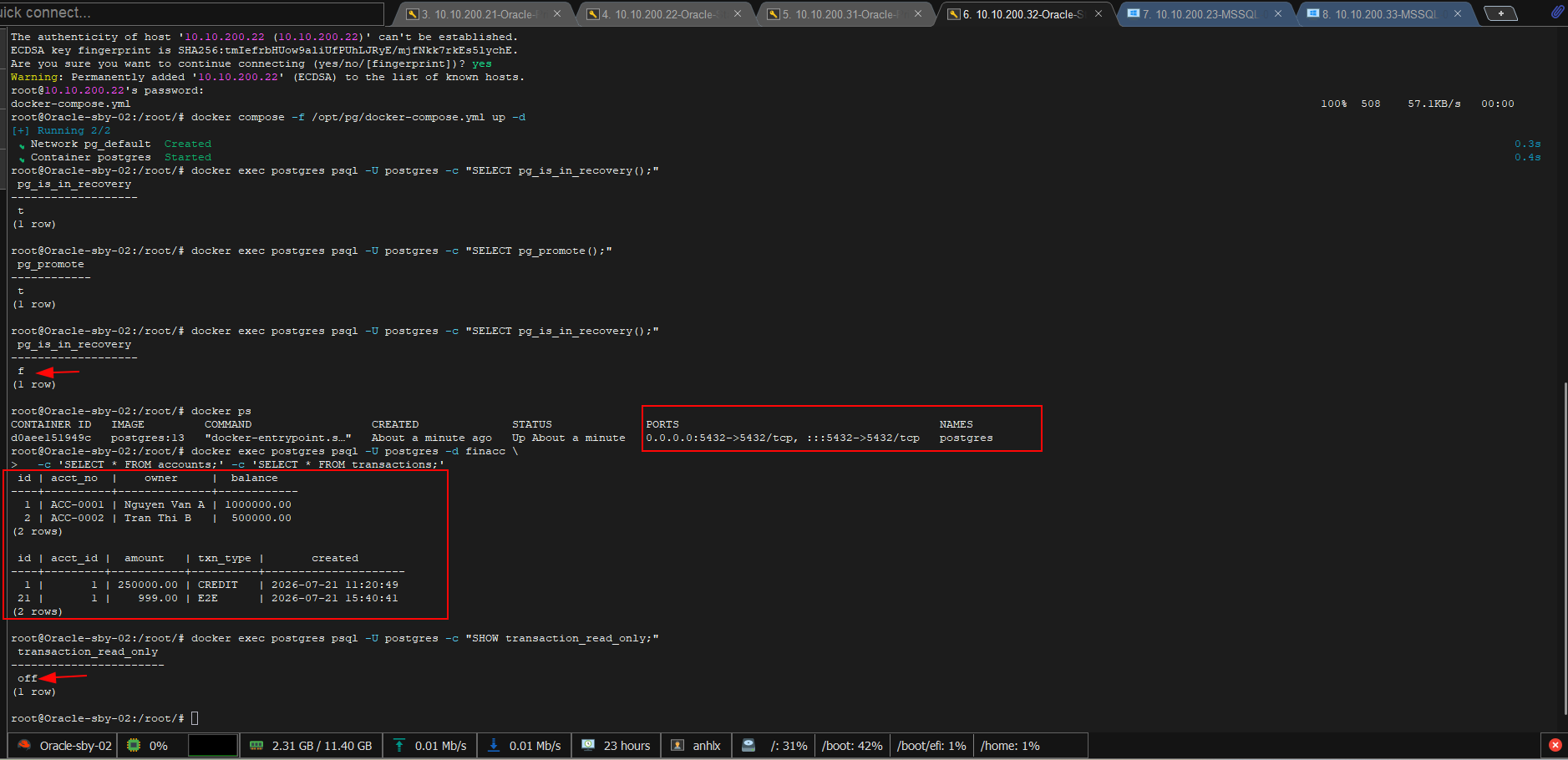Viewport: 1568px width, 760px height.
Task: Open a new terminal tab with plus button
Action: [x=1501, y=13]
